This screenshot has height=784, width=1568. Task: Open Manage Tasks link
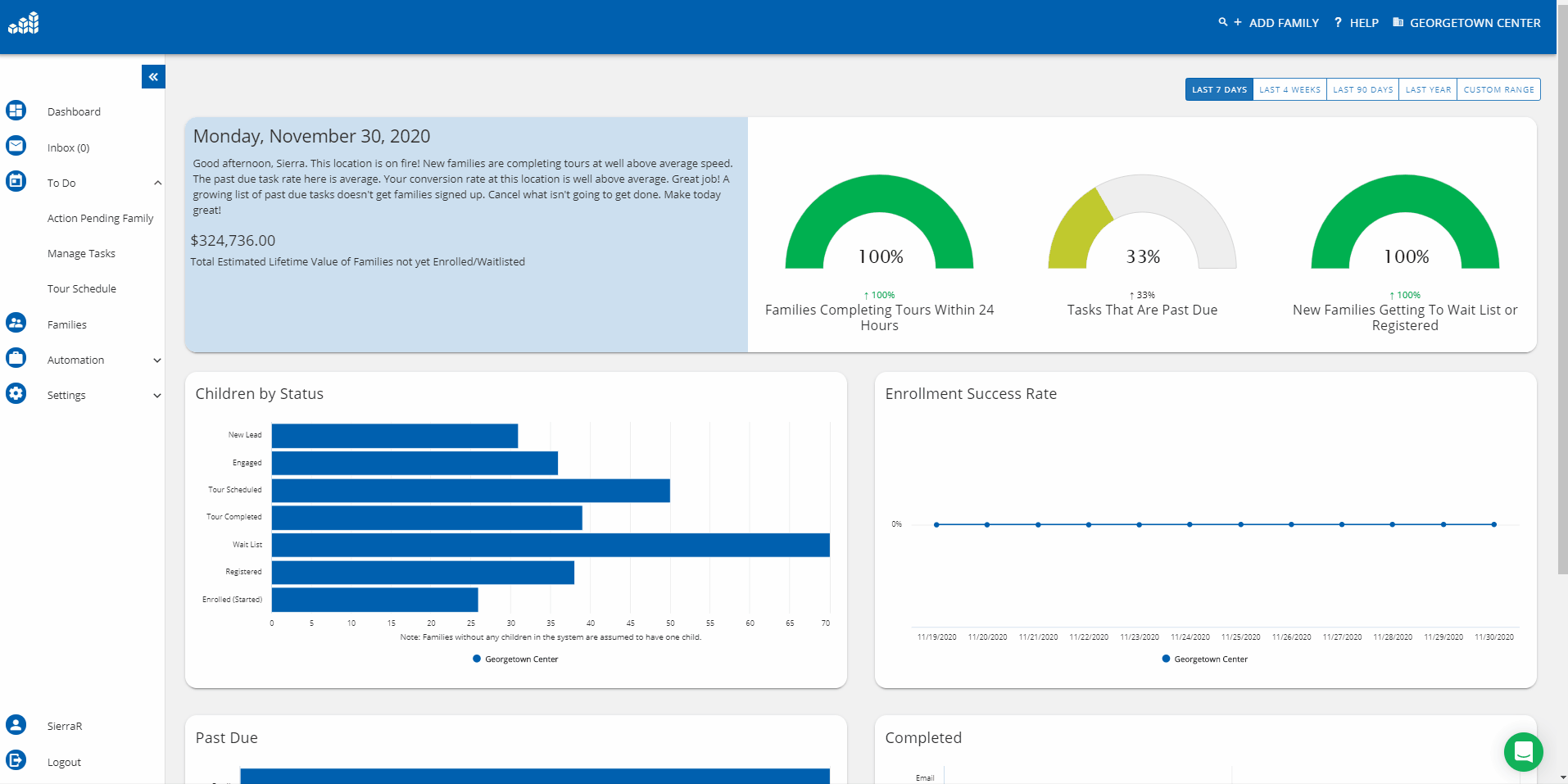(x=81, y=254)
